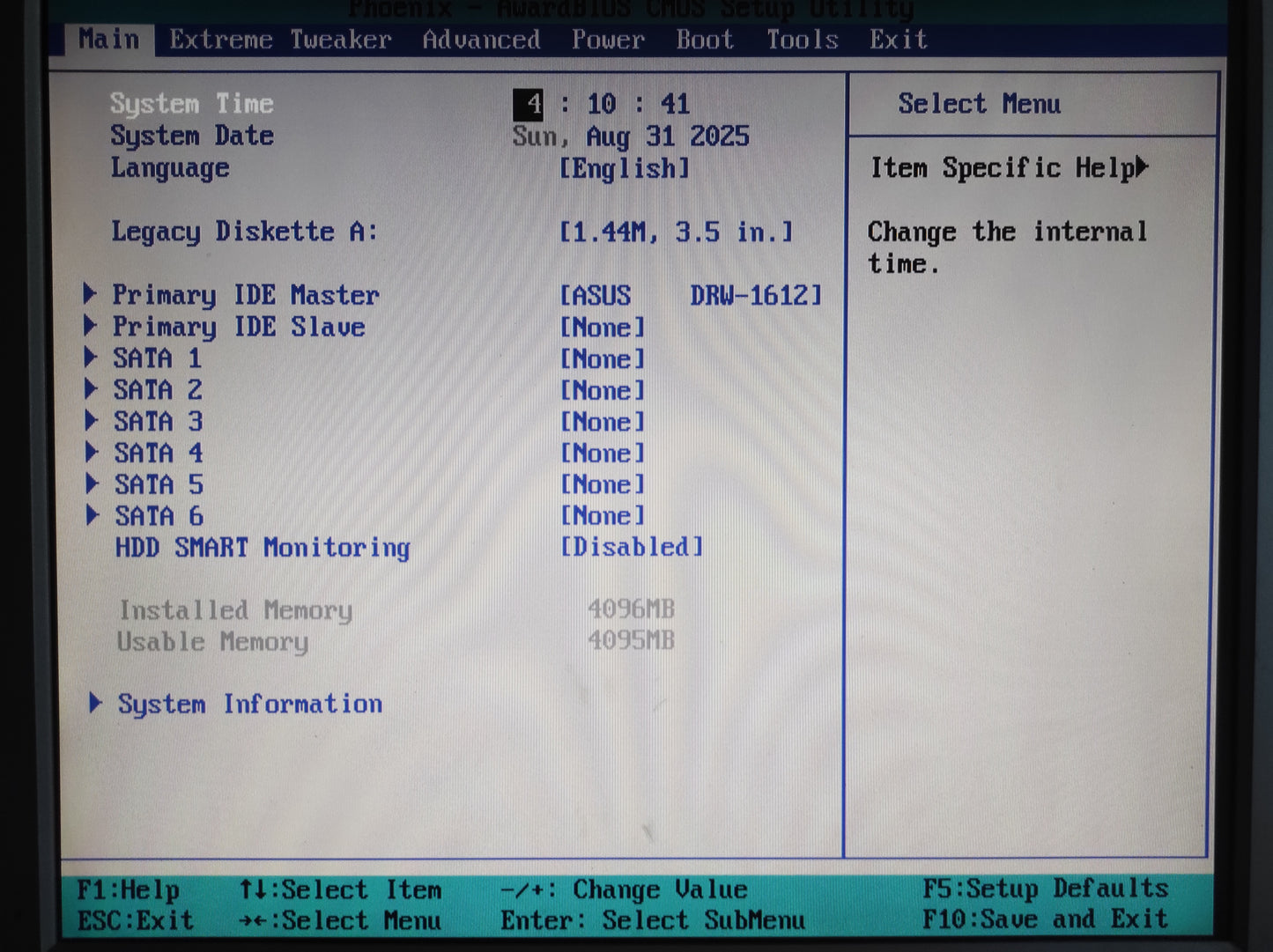Open the Exit menu tab
Screen dimensions: 1273x952
899,40
